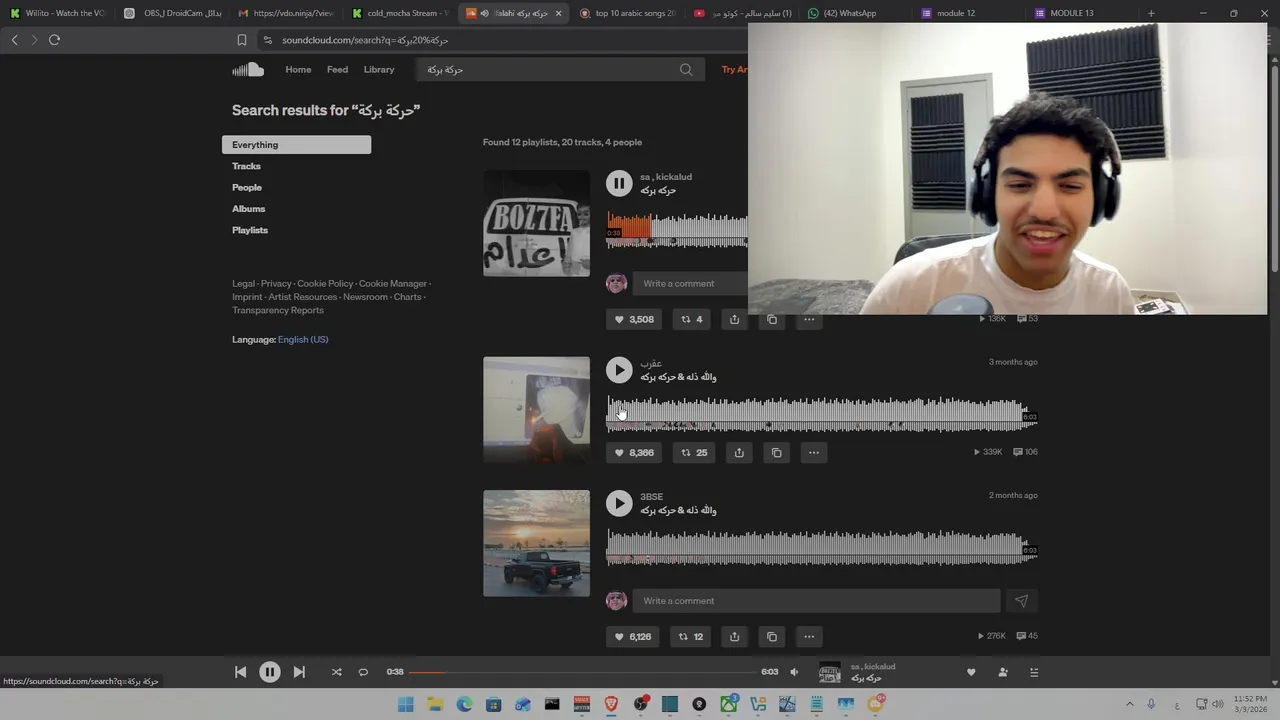Screen dimensions: 1280x720
Task: Seek on the bottom player progress bar
Action: pyautogui.click(x=583, y=672)
